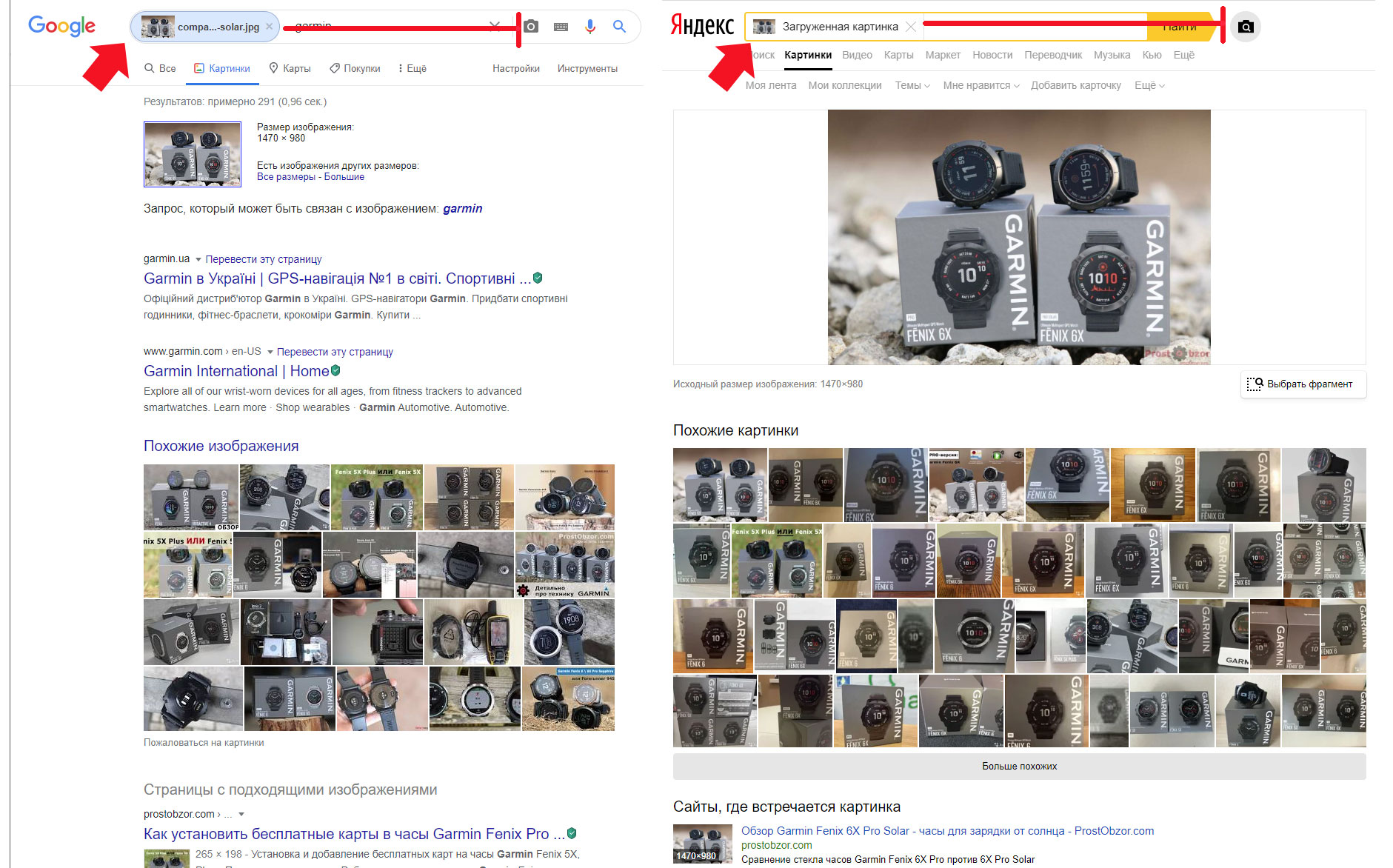Expand dropdown arrow next to garmin.ua

(x=198, y=259)
